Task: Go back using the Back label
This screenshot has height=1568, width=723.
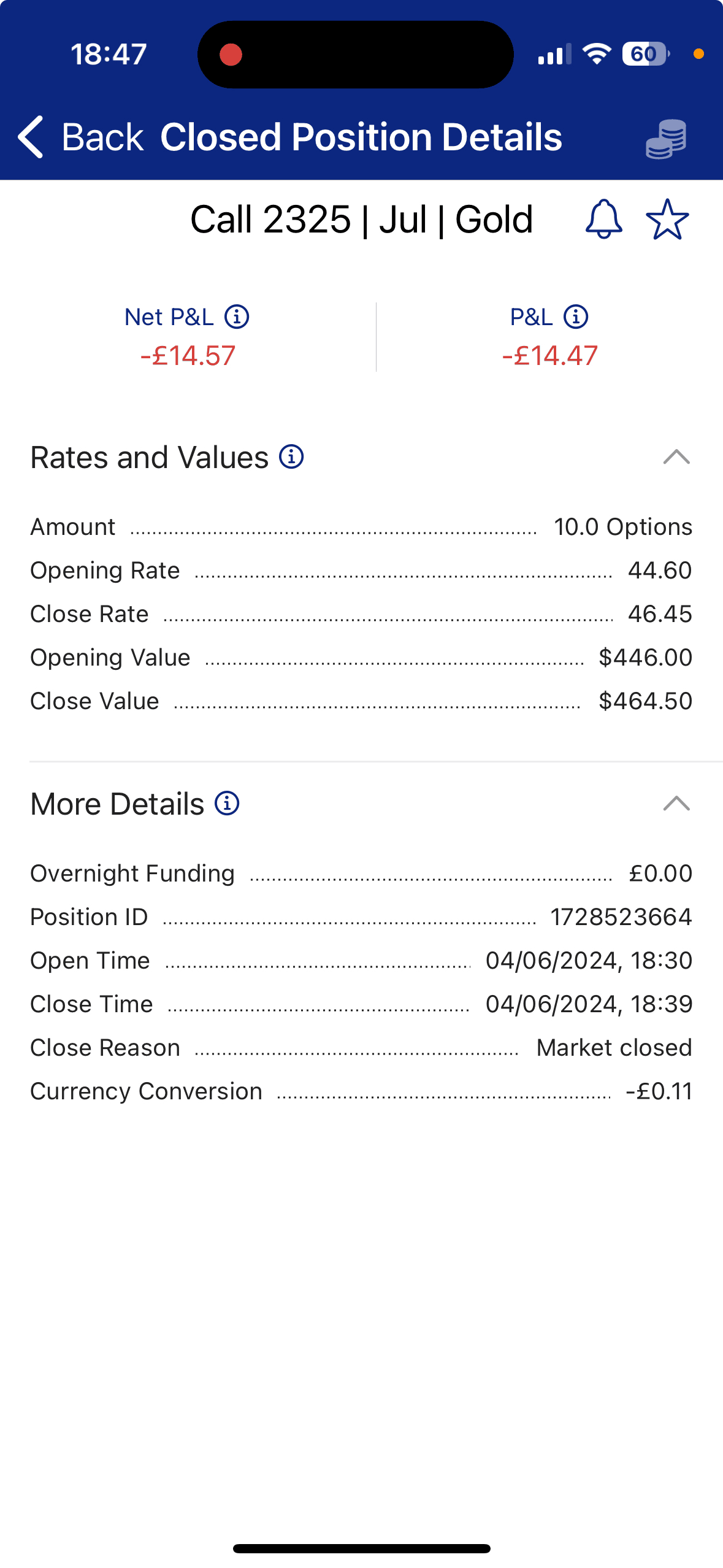Action: [x=102, y=137]
